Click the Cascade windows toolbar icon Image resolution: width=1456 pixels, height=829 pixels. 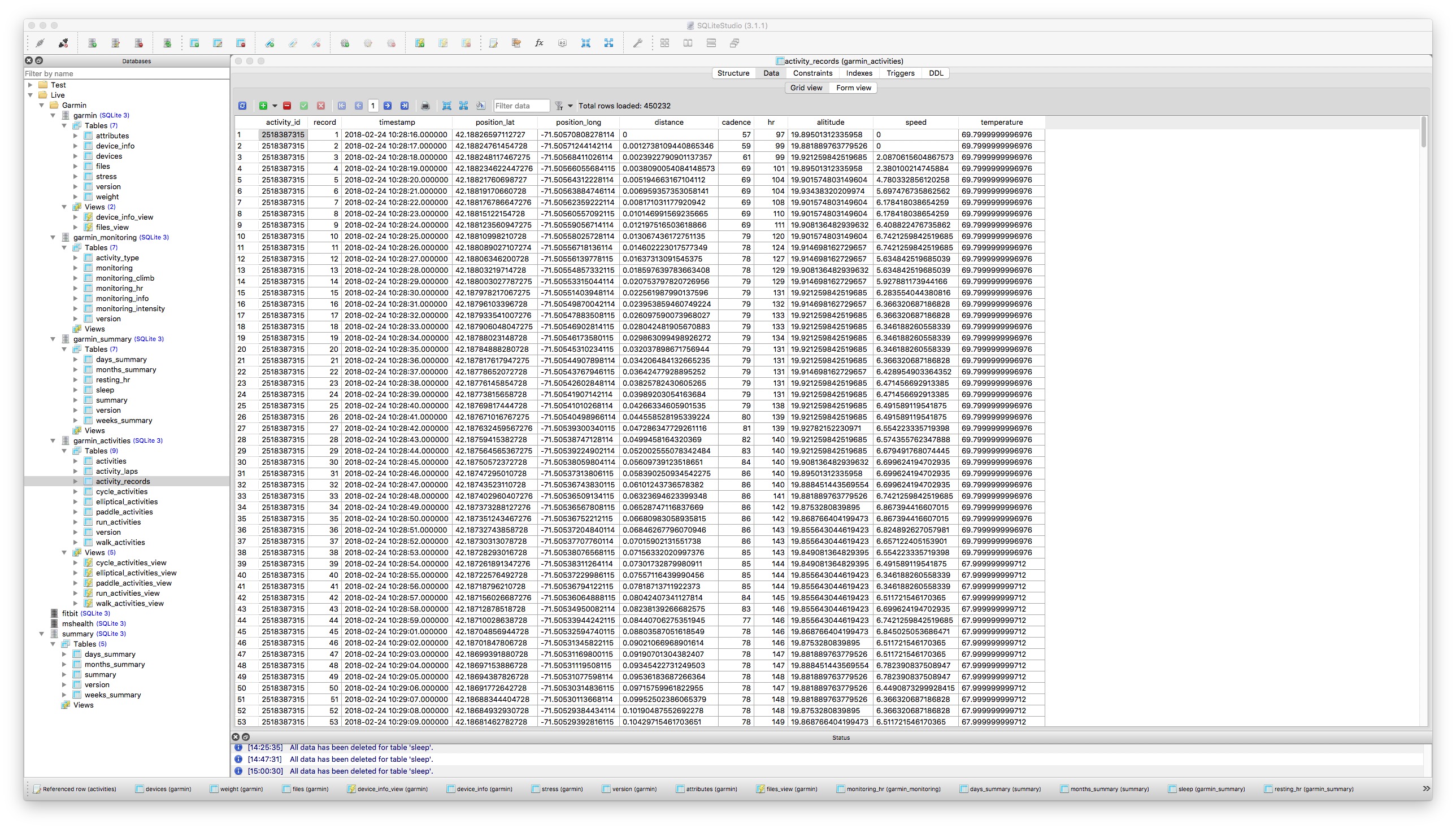point(734,43)
